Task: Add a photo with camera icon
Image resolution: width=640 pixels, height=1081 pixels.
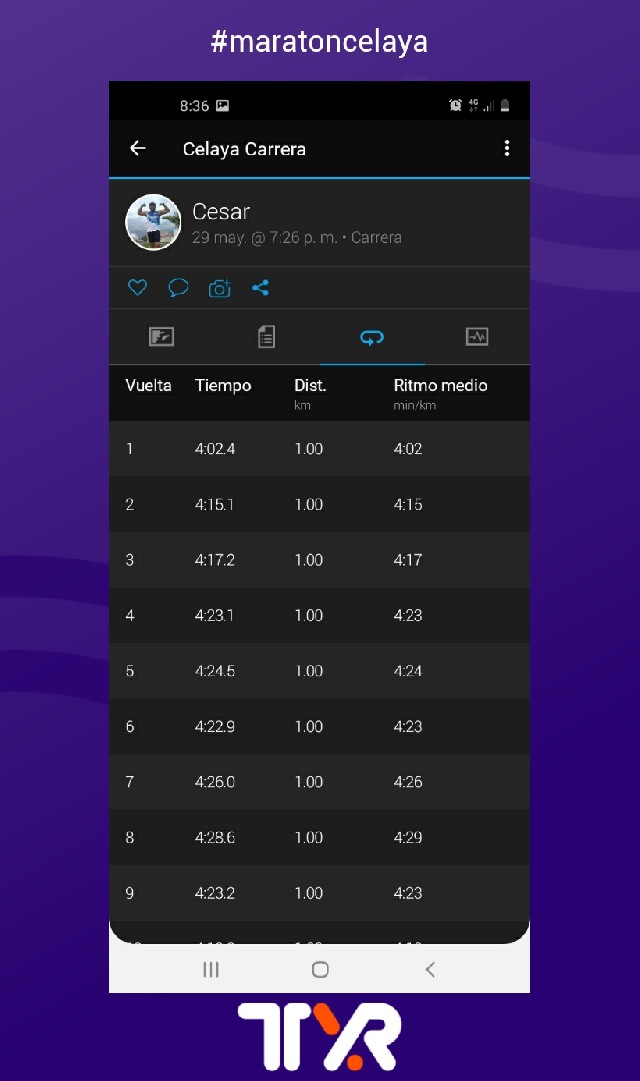Action: coord(219,288)
